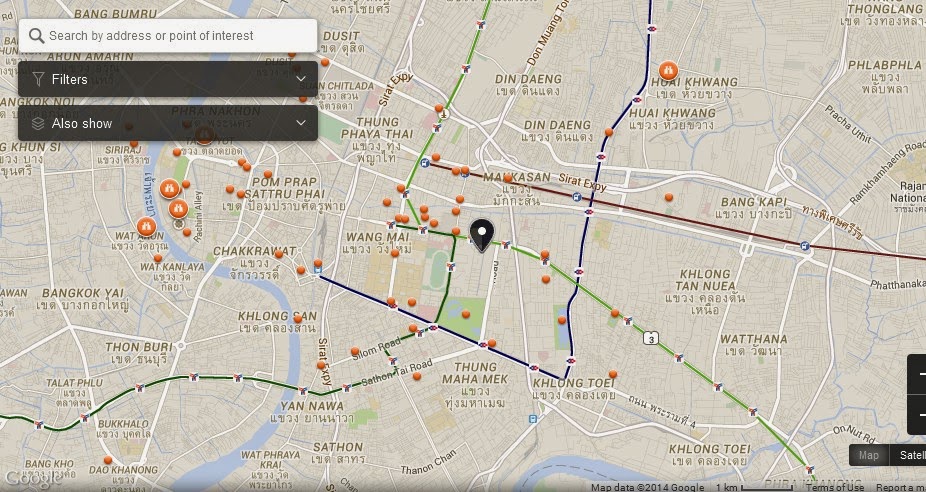Open the binoculars marker nearest Siriraj label
The width and height of the screenshot is (926, 492).
coord(169,189)
